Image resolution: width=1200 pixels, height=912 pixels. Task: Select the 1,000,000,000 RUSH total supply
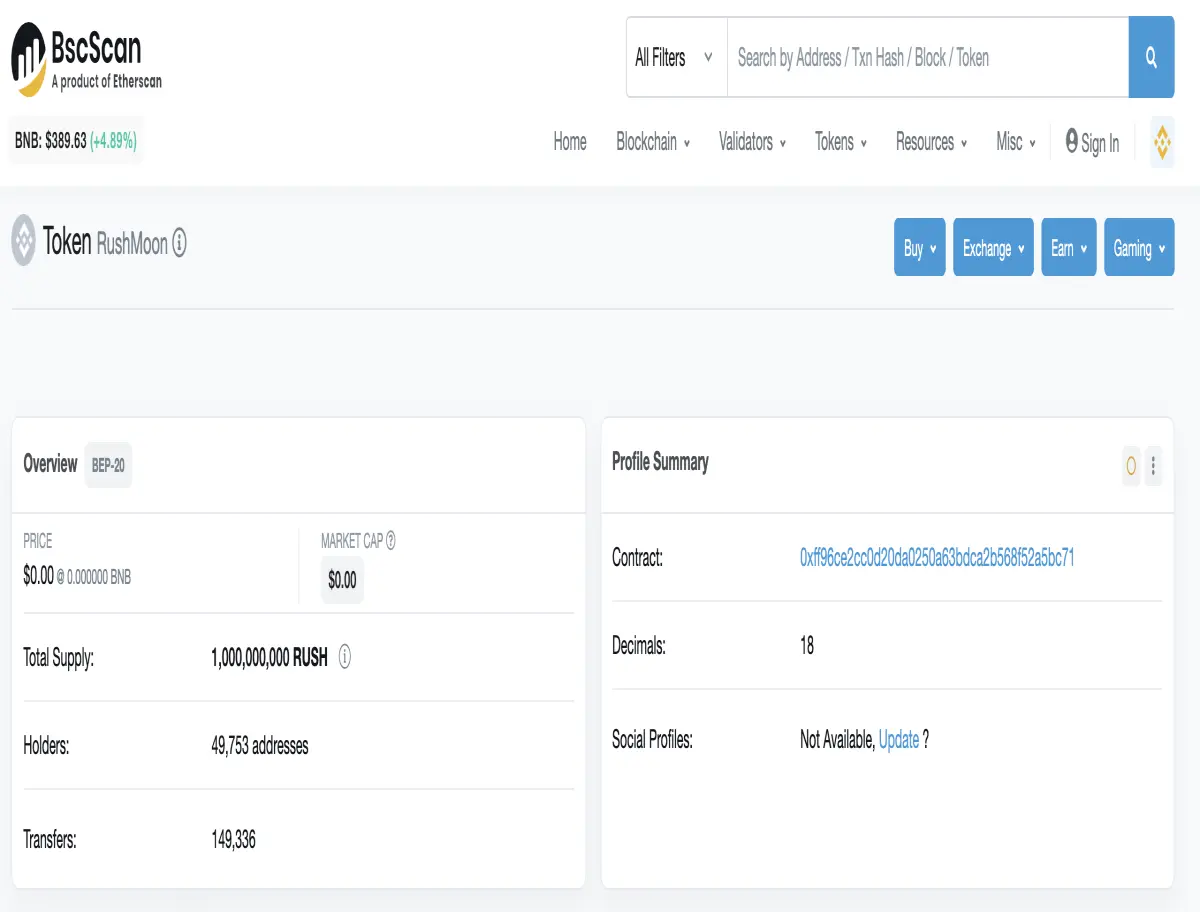click(x=269, y=658)
